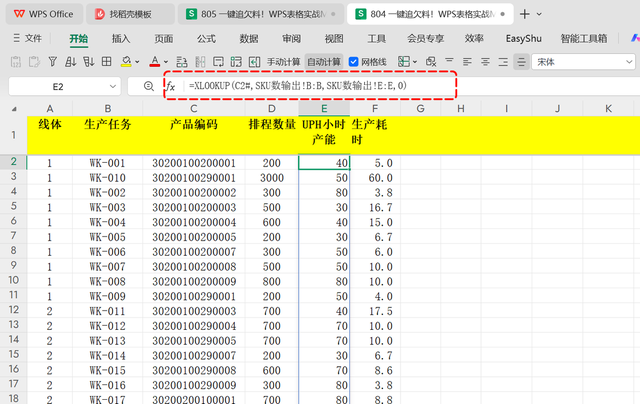
Task: Click the freeze panes grid icon
Action: point(404,62)
